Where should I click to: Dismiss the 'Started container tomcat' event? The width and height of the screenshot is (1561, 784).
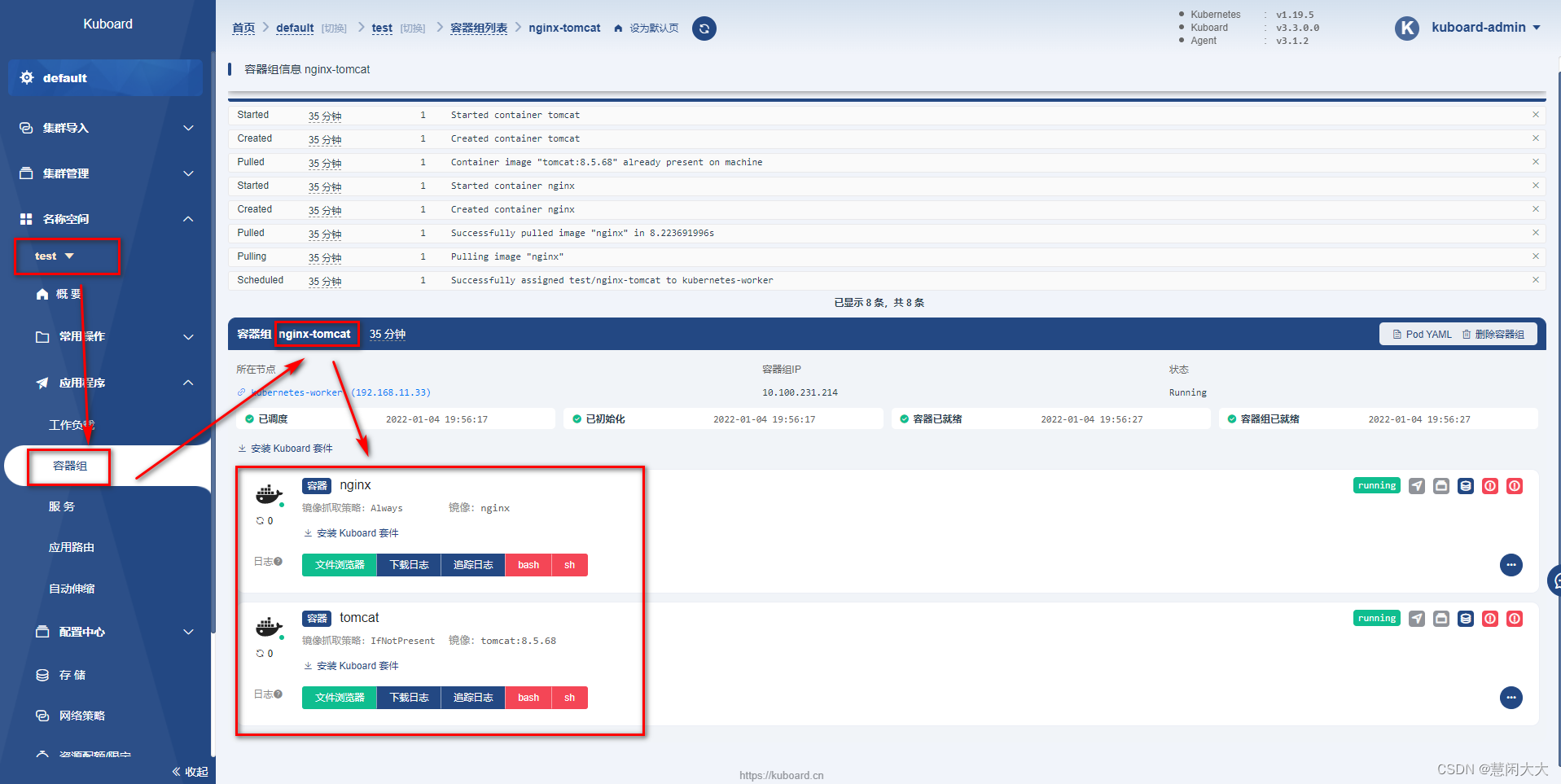1536,115
